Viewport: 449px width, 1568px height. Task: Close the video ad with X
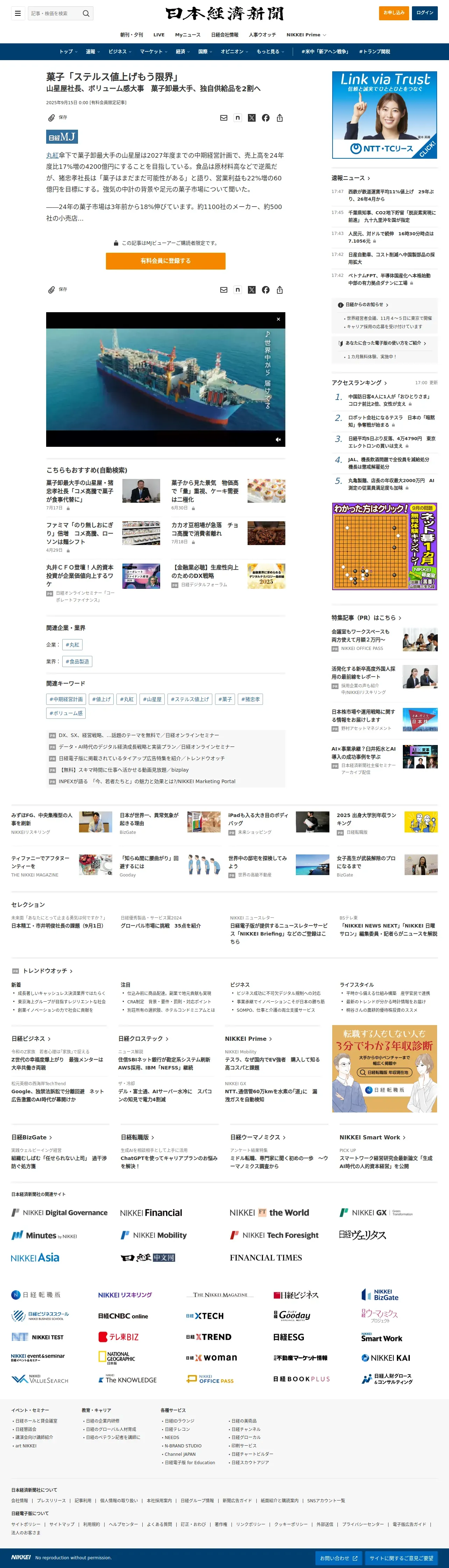pyautogui.click(x=278, y=319)
